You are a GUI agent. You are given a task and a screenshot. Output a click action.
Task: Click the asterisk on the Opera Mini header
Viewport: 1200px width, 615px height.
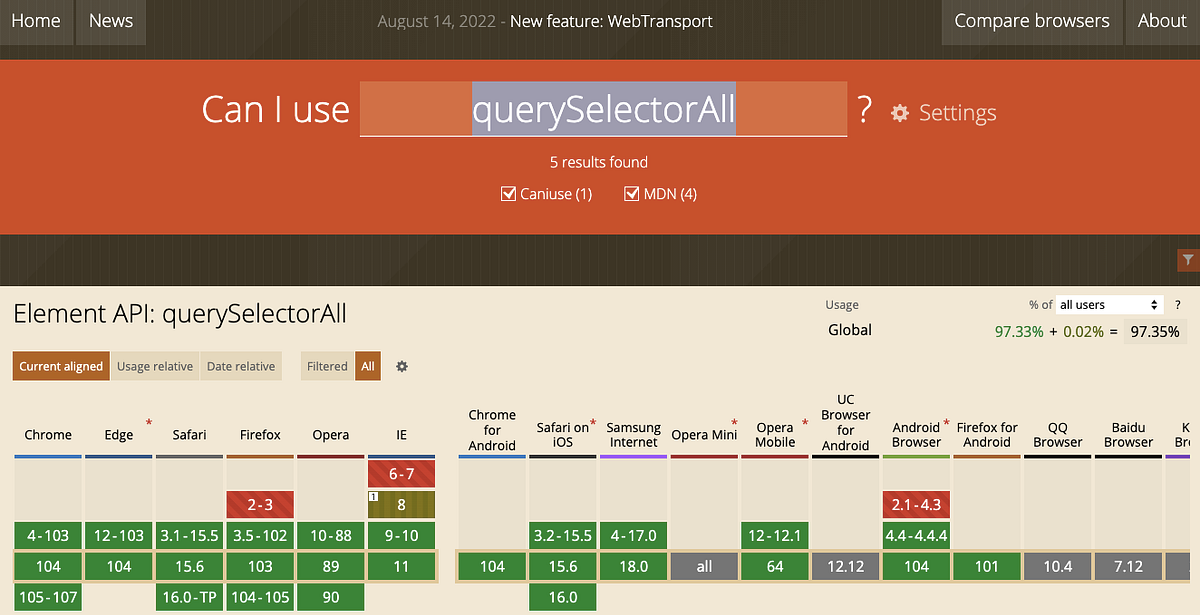point(732,420)
